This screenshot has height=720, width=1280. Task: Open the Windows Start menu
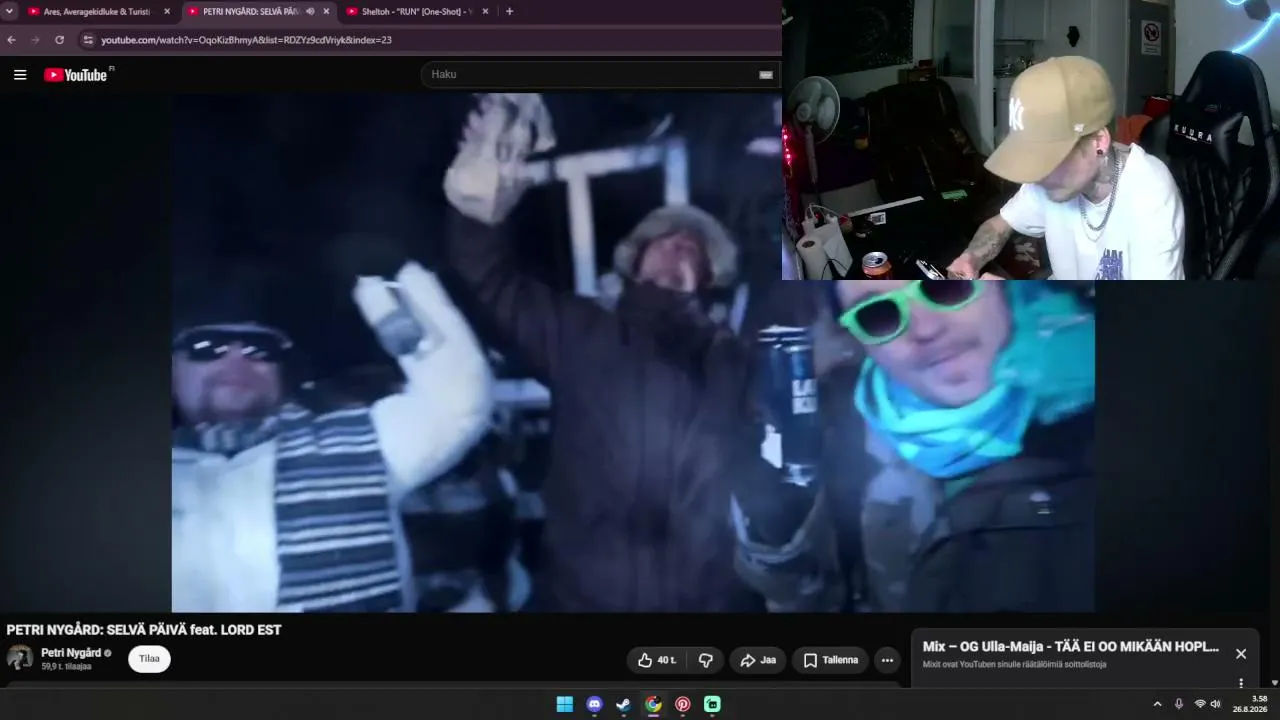click(x=565, y=704)
